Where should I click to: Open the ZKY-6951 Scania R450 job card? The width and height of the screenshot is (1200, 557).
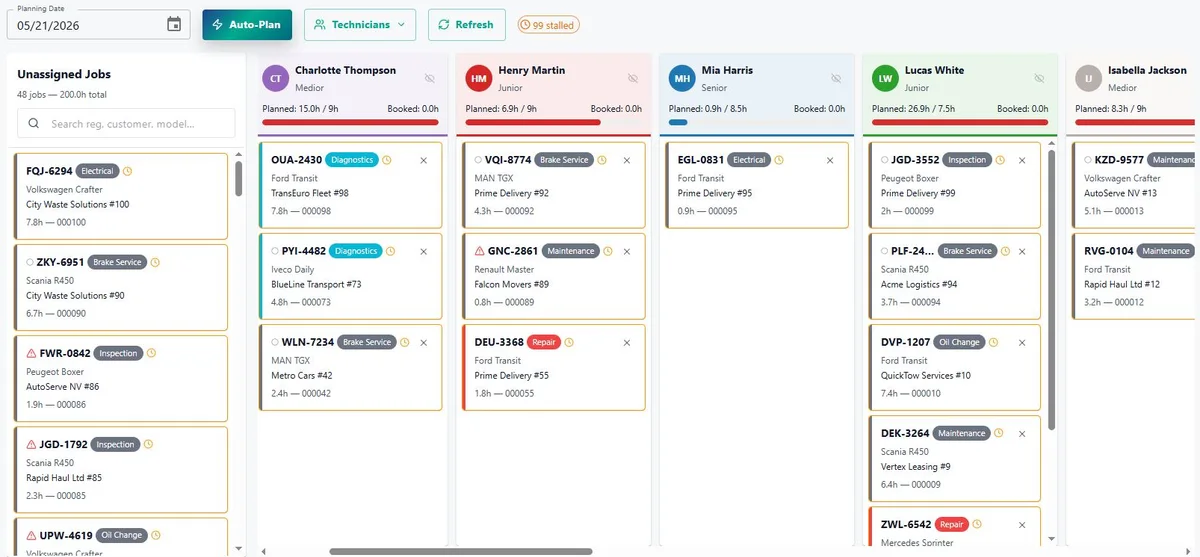120,287
